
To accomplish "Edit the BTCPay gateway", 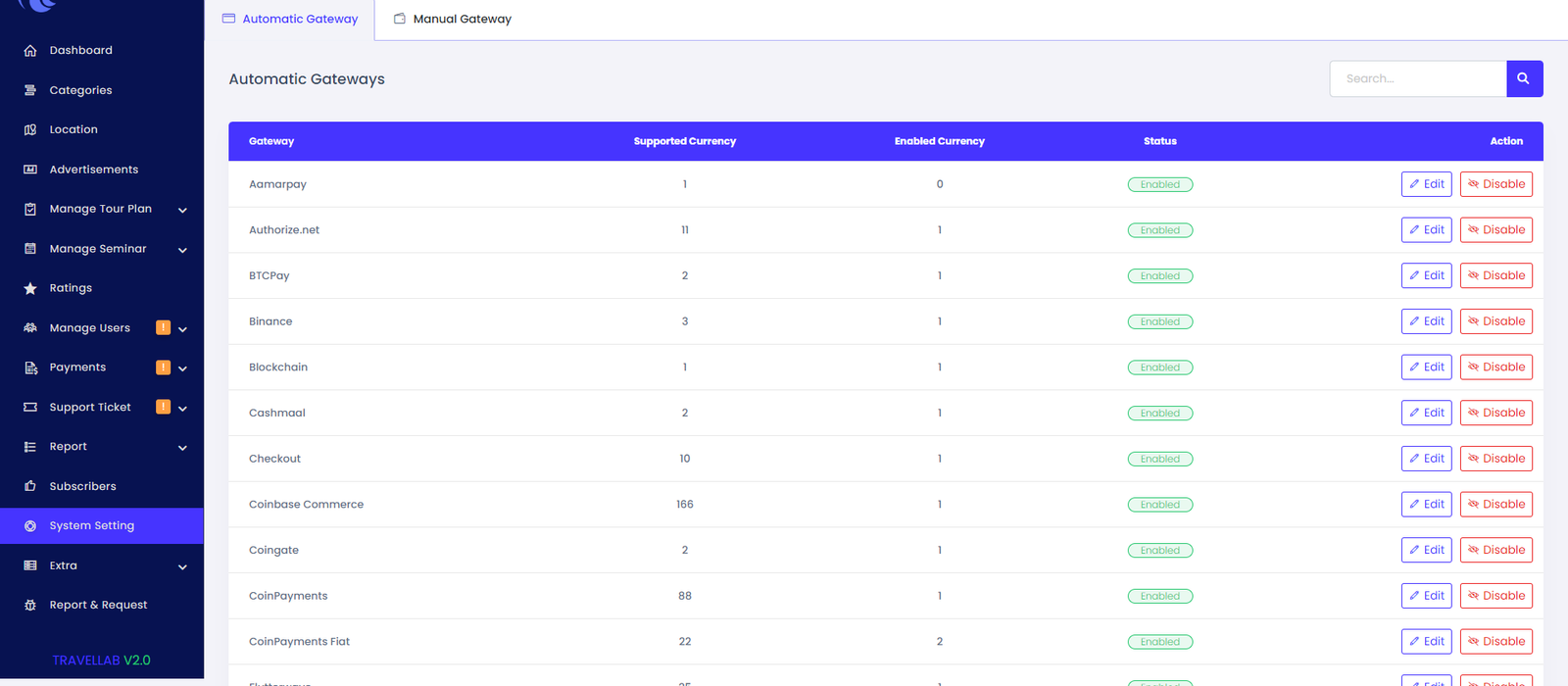I will (1426, 275).
